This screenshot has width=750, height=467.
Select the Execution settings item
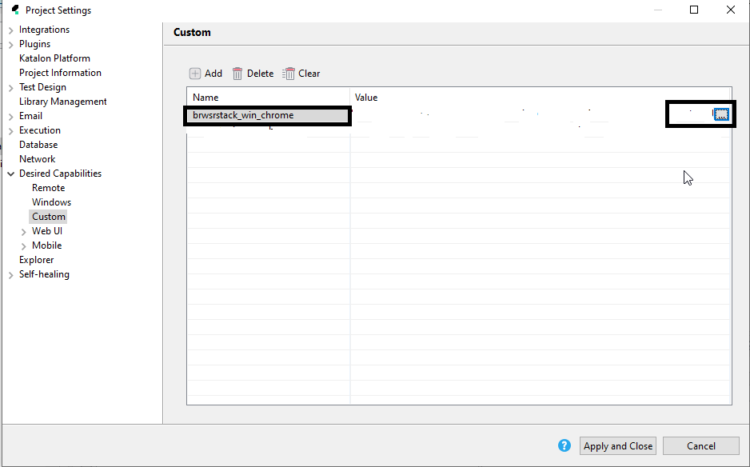pos(40,130)
